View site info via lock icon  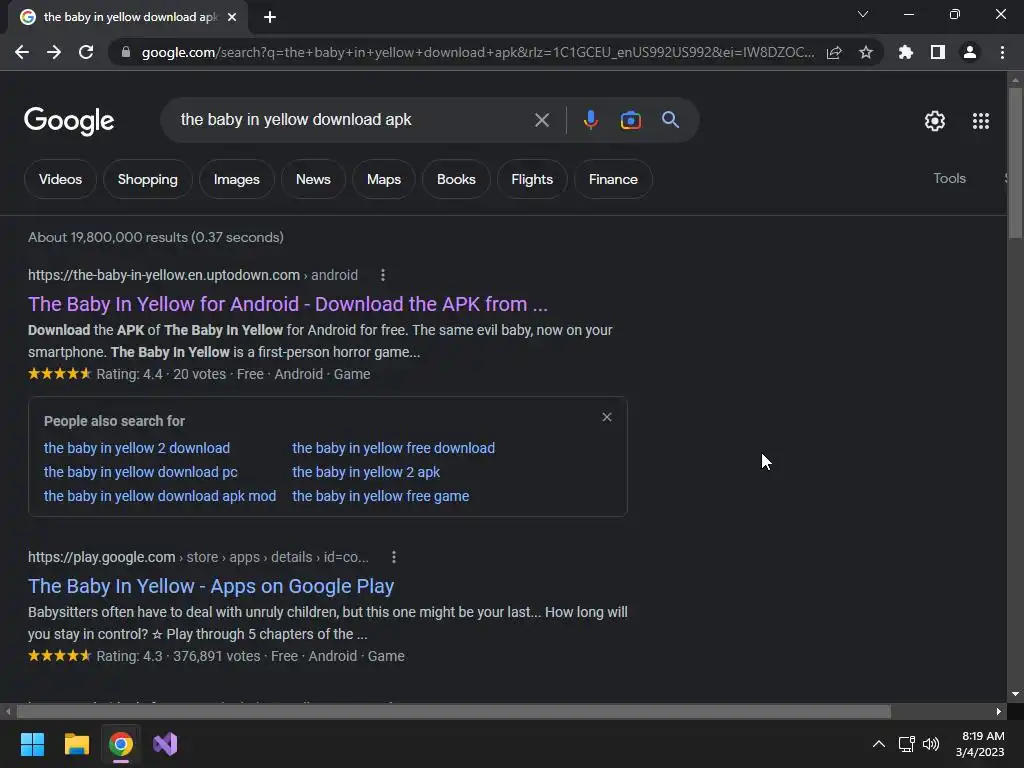[x=126, y=52]
